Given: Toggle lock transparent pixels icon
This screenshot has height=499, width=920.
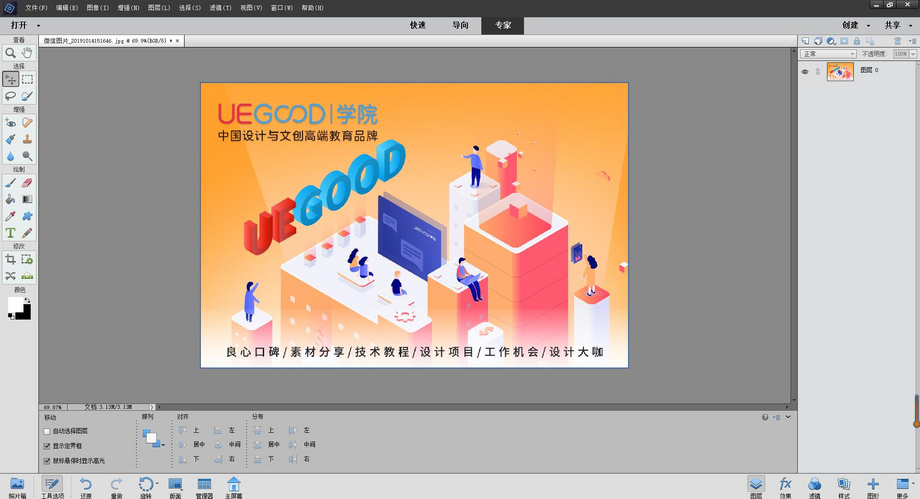Looking at the screenshot, I should [x=870, y=41].
